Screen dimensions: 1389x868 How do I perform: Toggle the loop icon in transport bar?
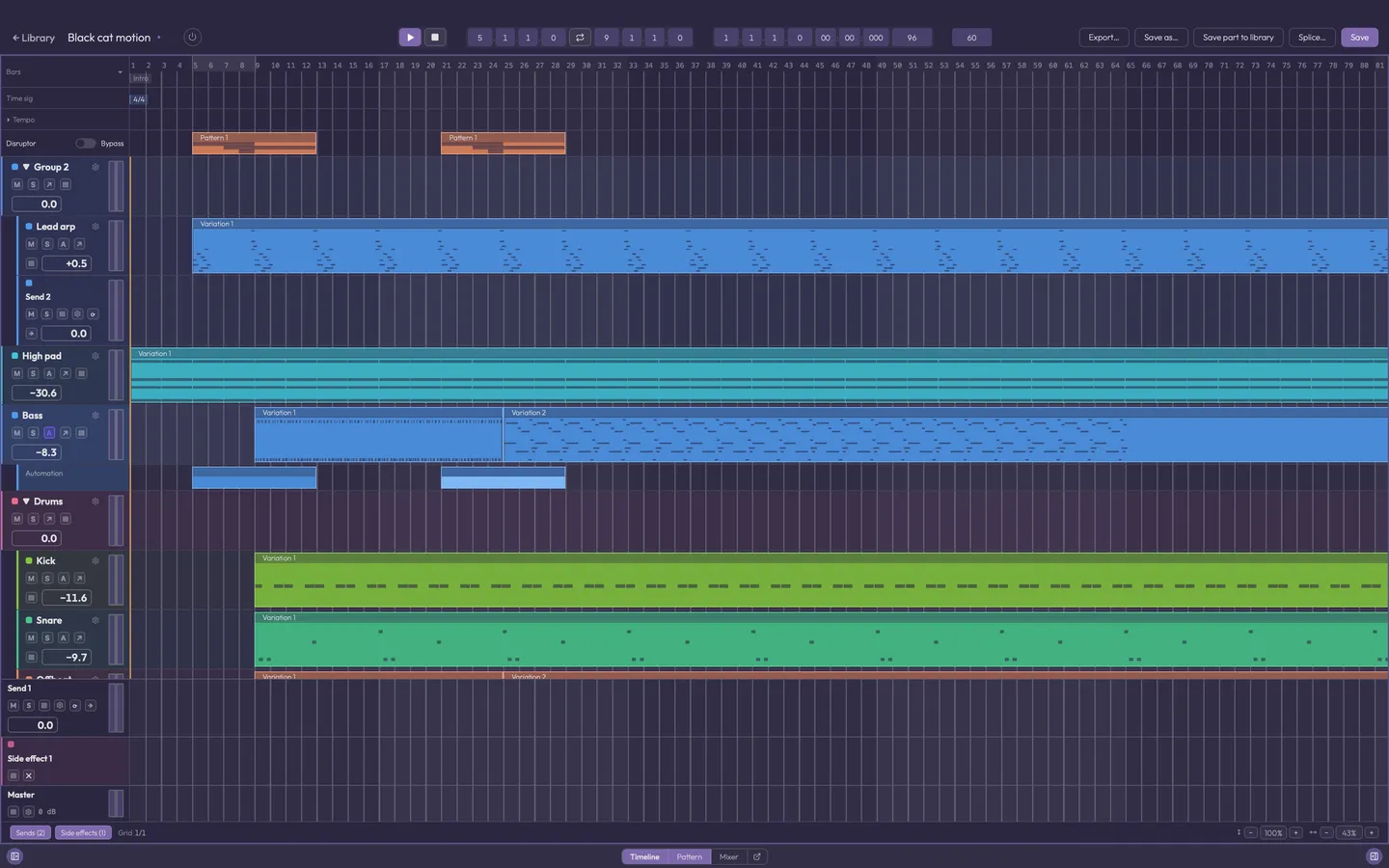pyautogui.click(x=580, y=38)
